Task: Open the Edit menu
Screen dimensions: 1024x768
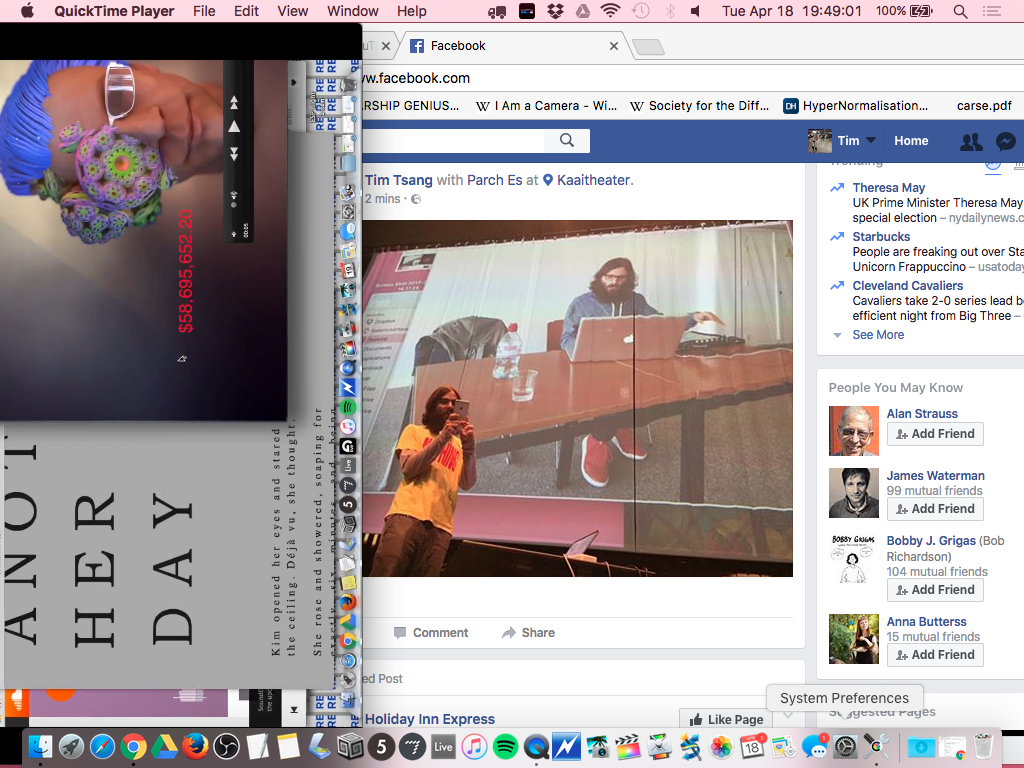Action: [246, 11]
